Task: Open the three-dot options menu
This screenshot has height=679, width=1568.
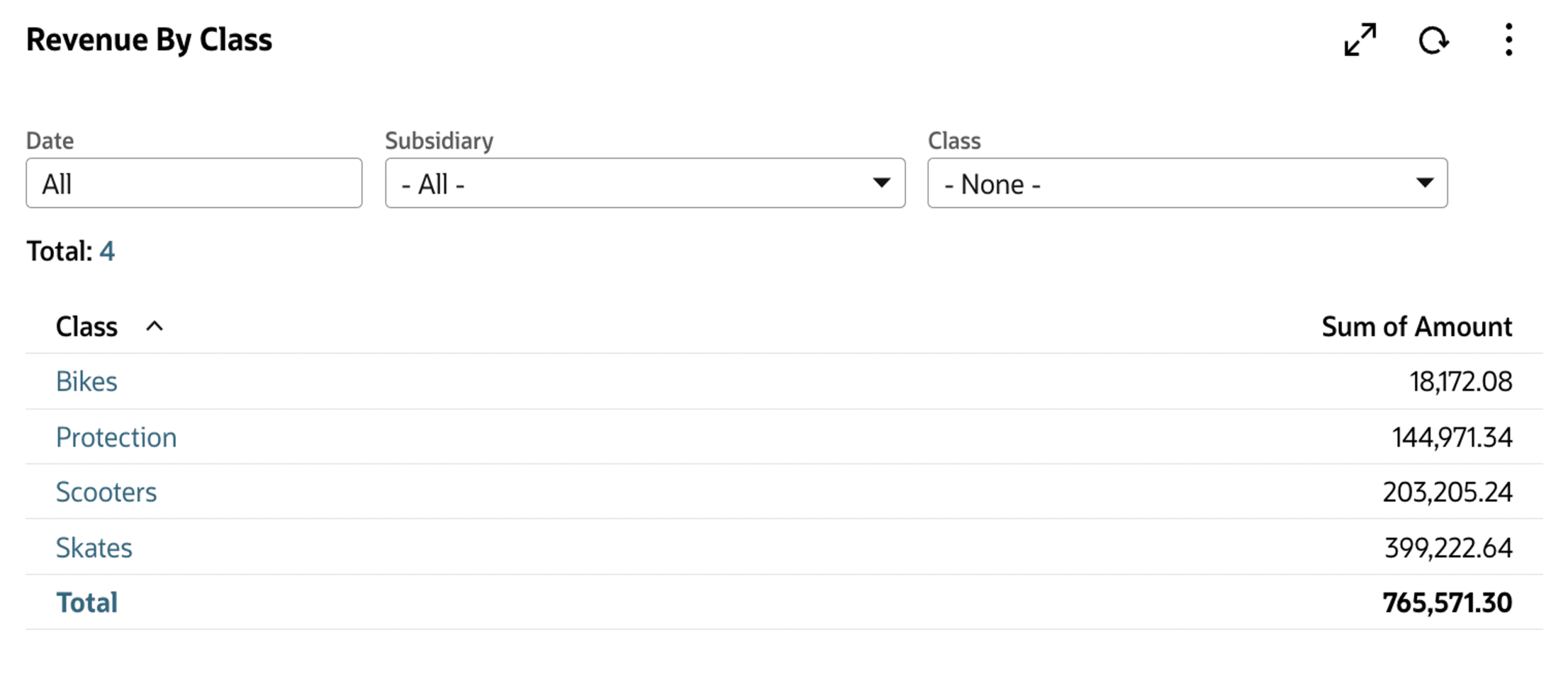Action: pos(1509,40)
